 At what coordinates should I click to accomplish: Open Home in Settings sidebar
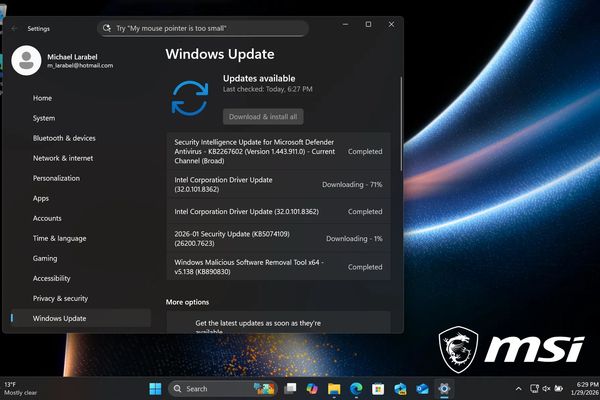coord(42,98)
